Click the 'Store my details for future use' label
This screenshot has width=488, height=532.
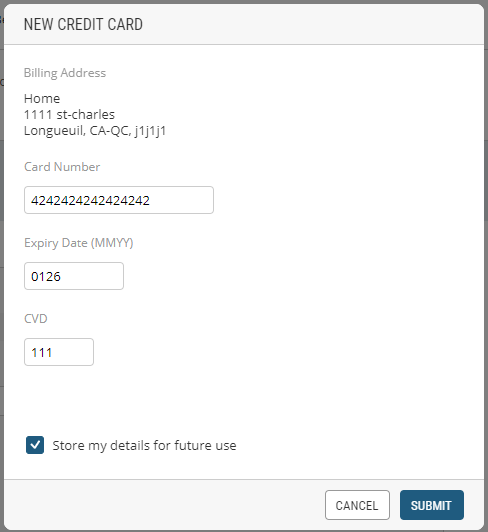coord(144,445)
